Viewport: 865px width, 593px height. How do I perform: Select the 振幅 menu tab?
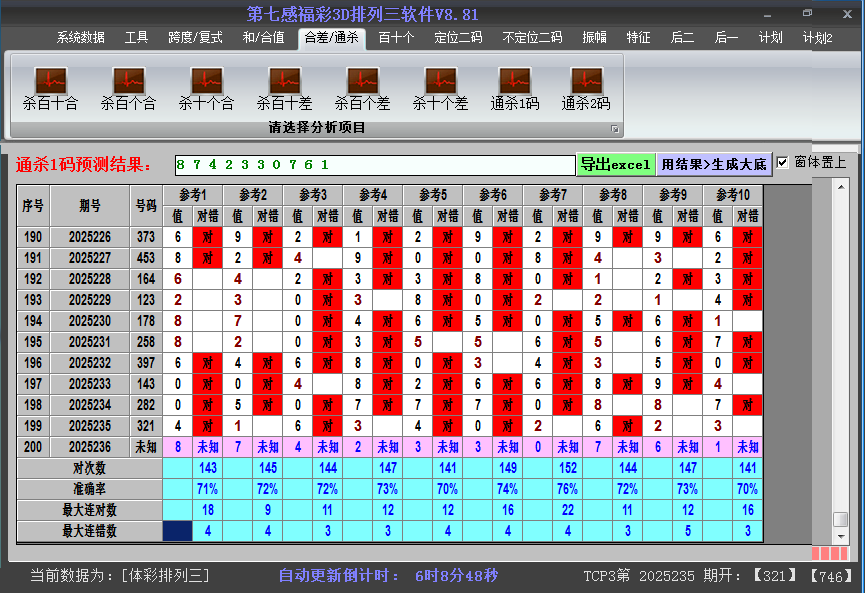(594, 38)
